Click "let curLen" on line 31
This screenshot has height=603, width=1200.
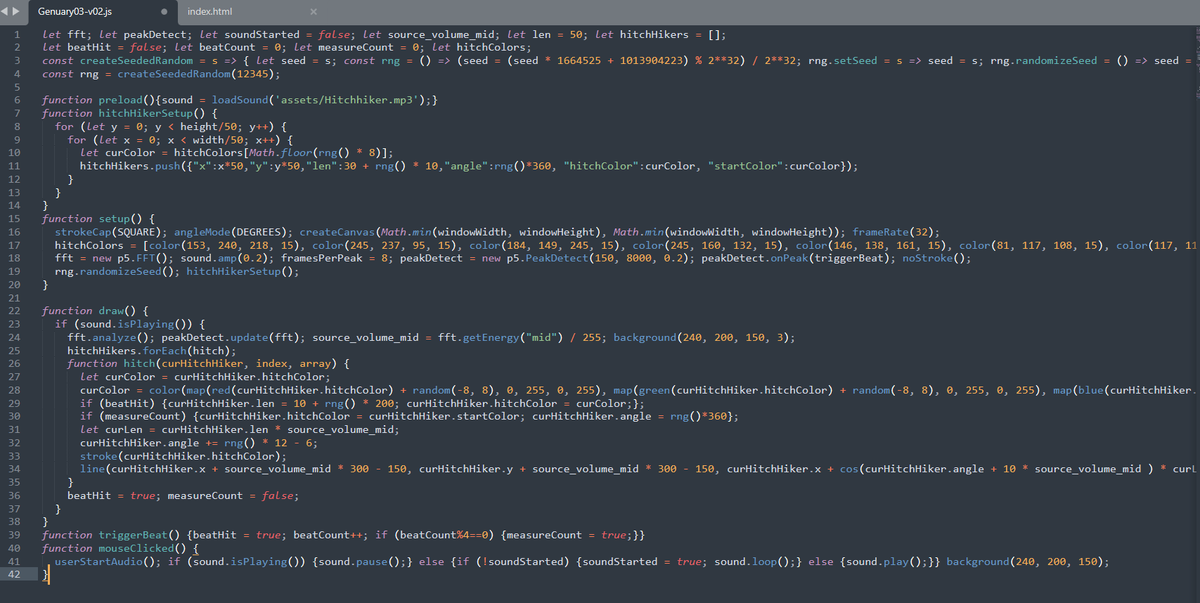(111, 429)
